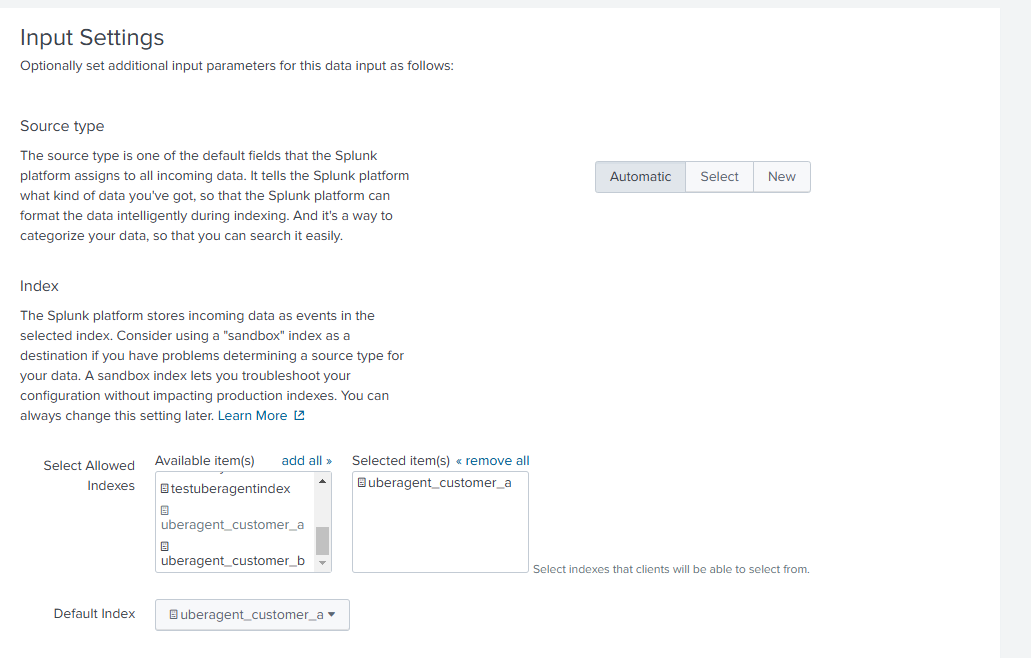
Task: Click the index icon beside available uberagent_customer_a
Action: [x=164, y=510]
